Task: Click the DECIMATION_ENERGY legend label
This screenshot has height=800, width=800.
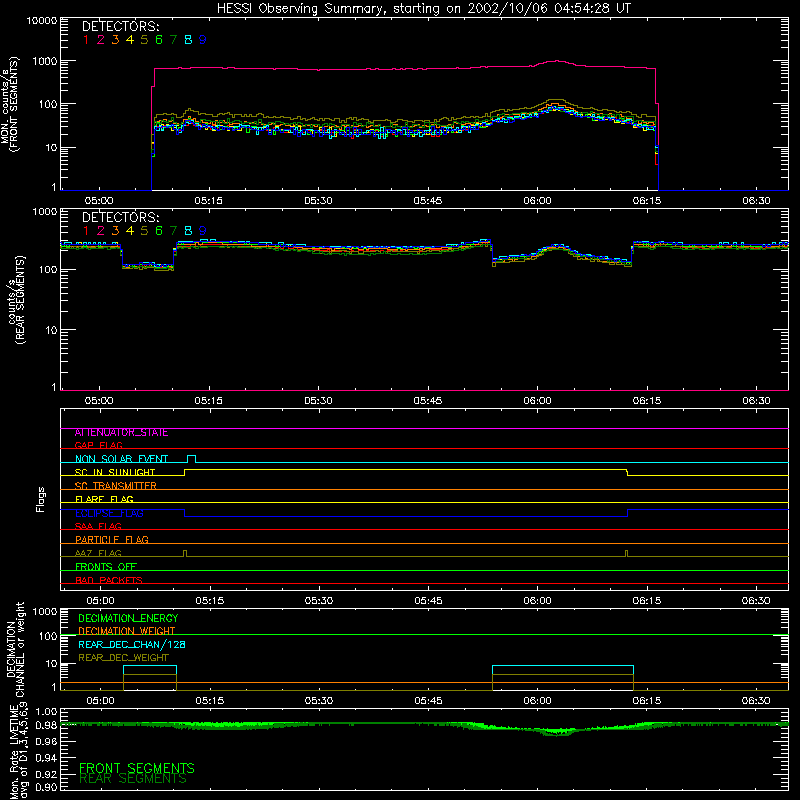Action: (x=128, y=618)
